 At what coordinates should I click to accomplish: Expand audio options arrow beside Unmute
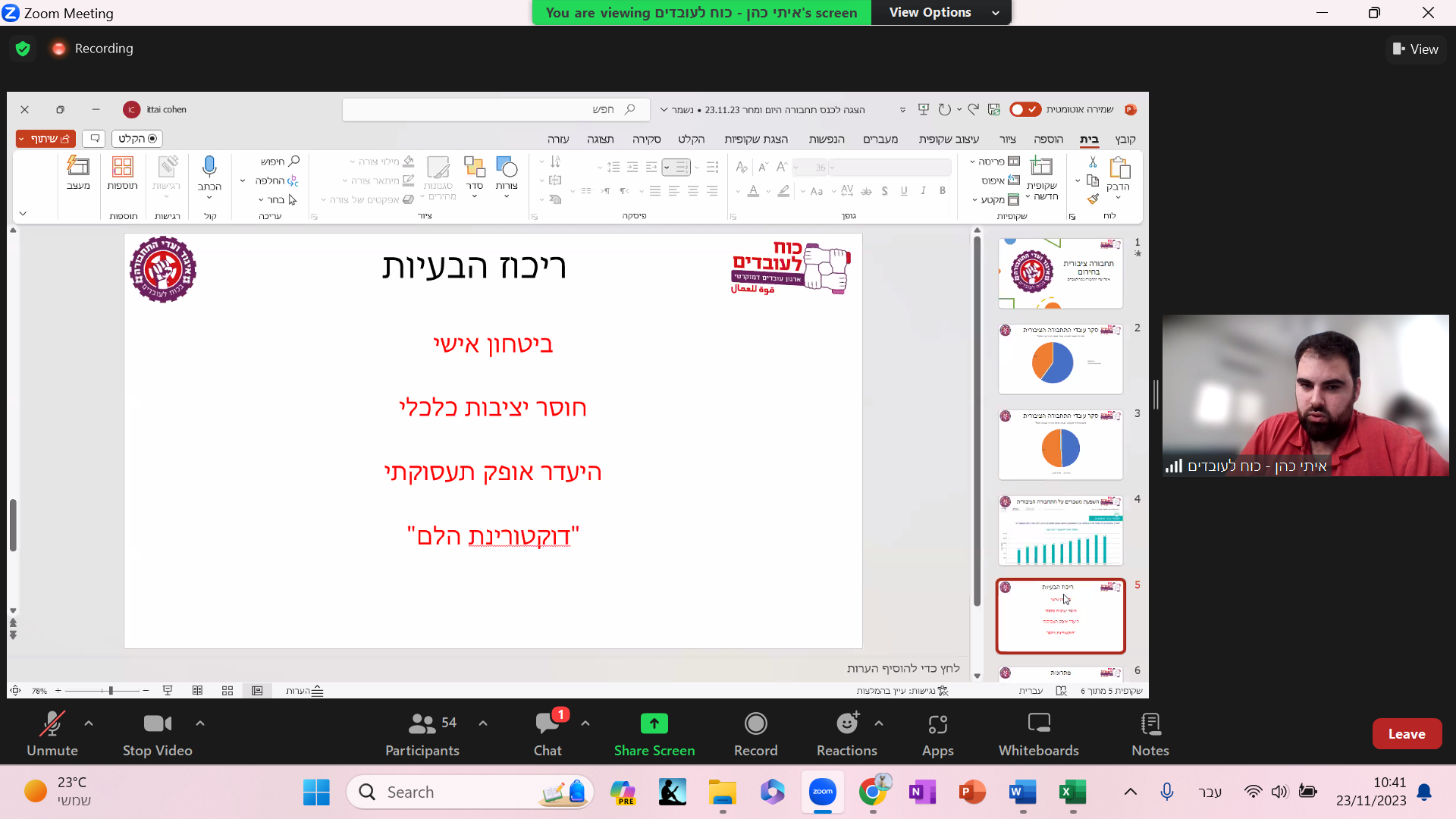coord(89,723)
